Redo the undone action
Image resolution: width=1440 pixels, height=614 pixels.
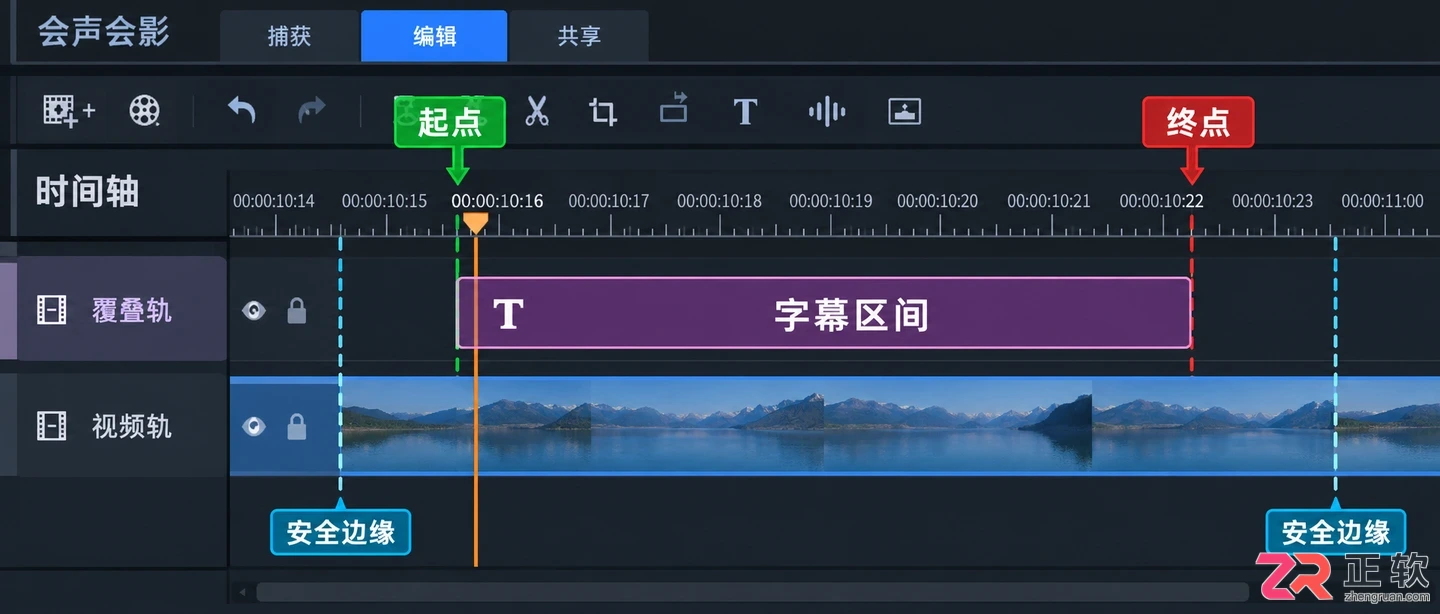[312, 110]
